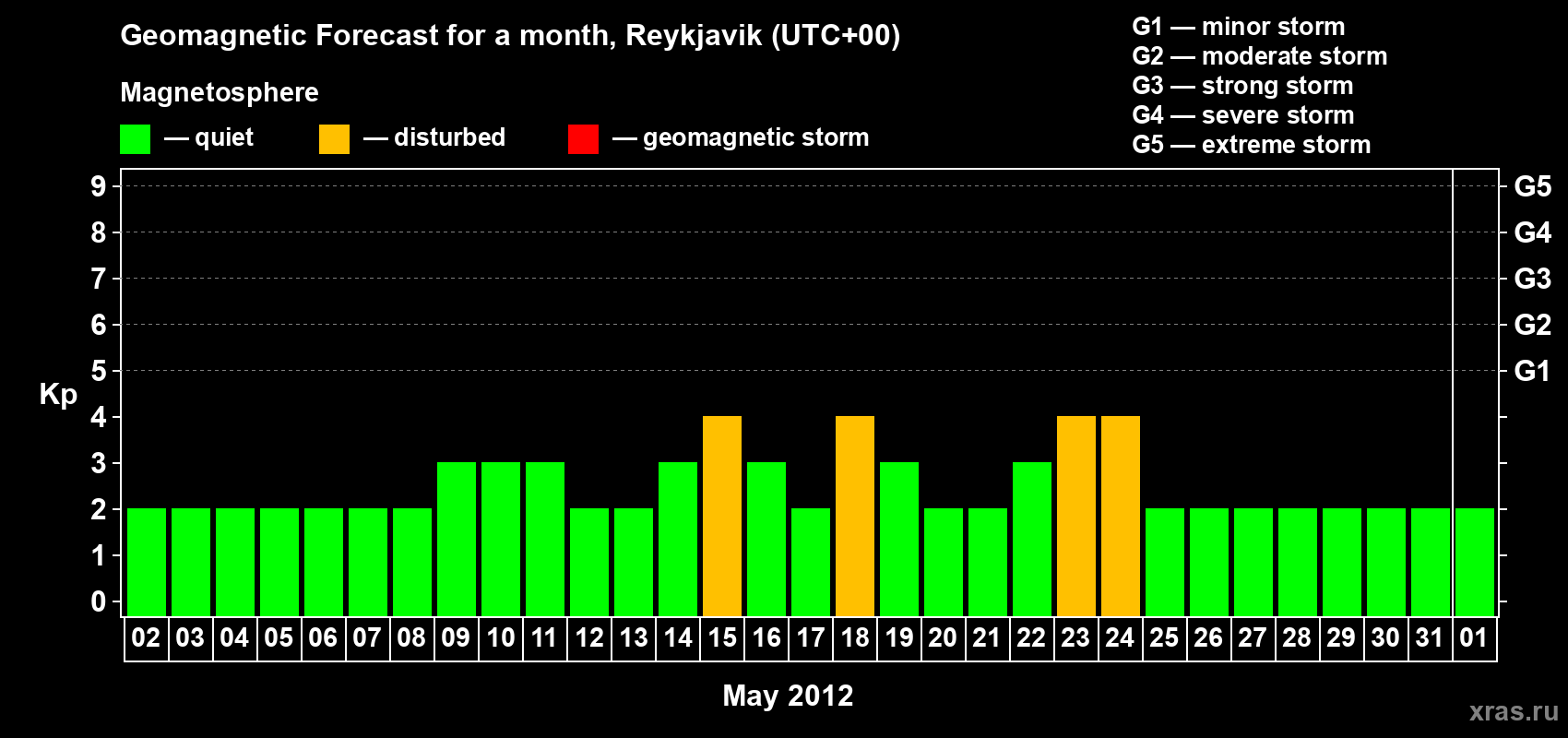
Task: Click the 'G5 — extreme storm' legend line
Action: pos(1252,145)
